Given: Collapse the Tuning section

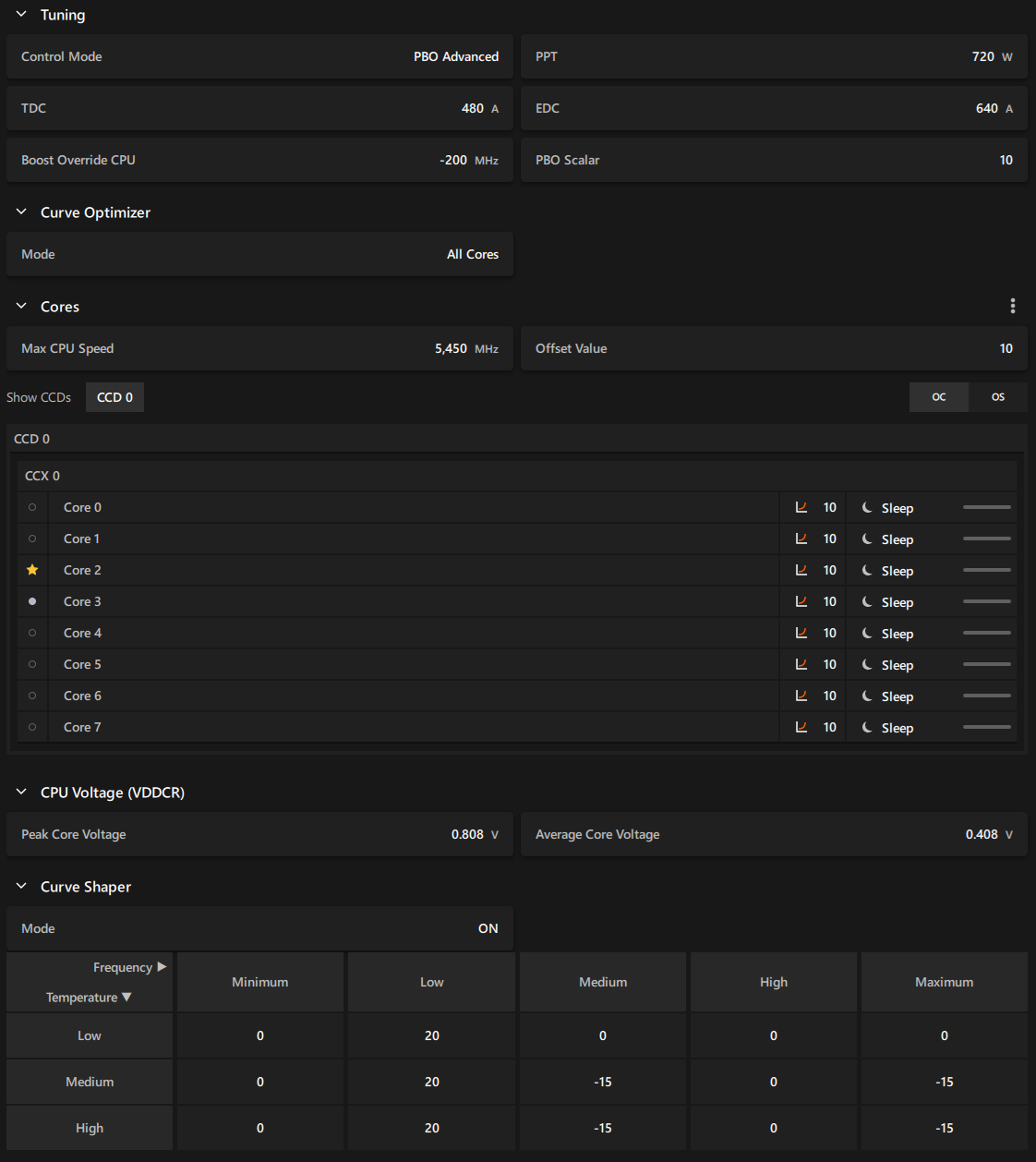Looking at the screenshot, I should pyautogui.click(x=21, y=15).
